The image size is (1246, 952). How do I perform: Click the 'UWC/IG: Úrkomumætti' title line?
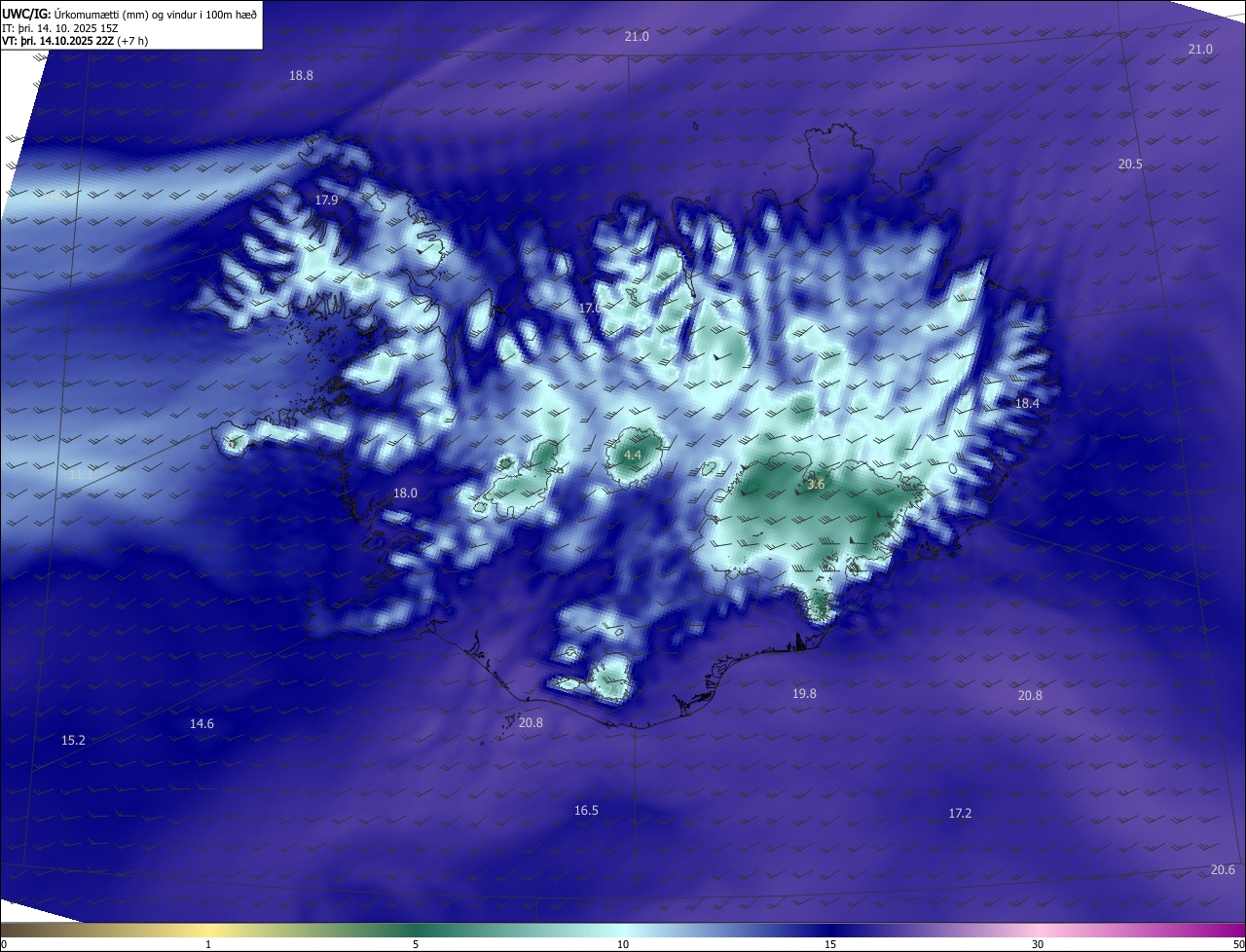(129, 13)
